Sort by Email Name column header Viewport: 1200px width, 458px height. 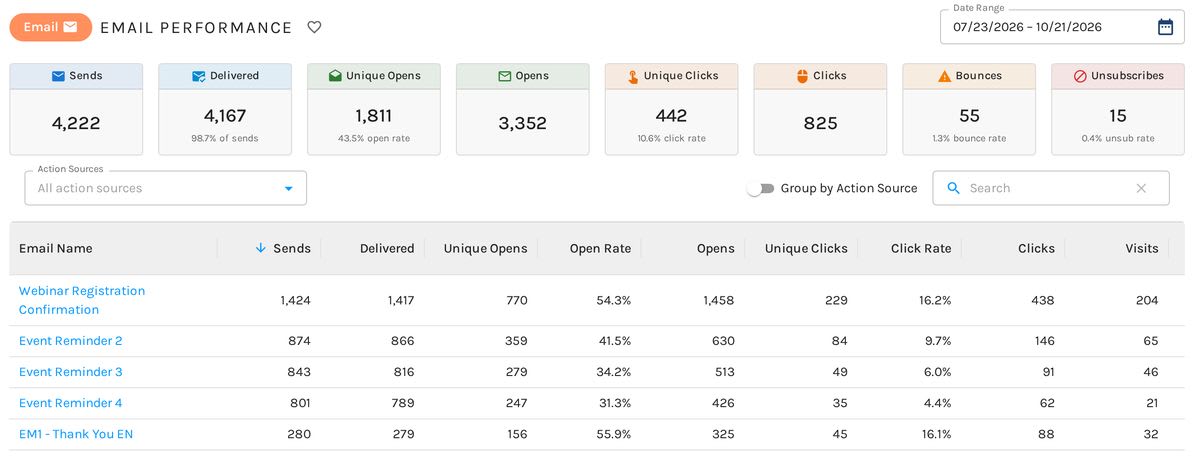click(56, 248)
